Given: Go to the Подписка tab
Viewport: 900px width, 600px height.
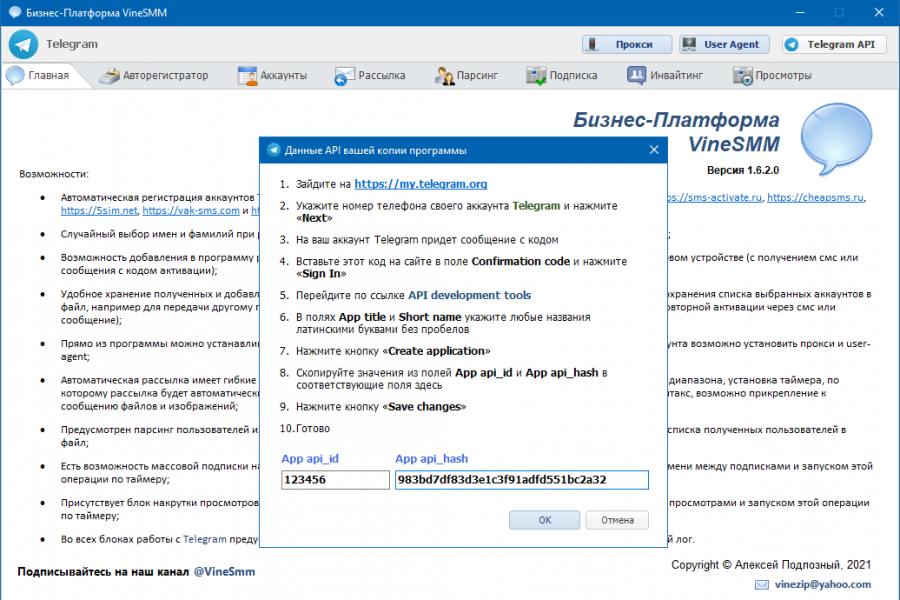Looking at the screenshot, I should [x=561, y=75].
